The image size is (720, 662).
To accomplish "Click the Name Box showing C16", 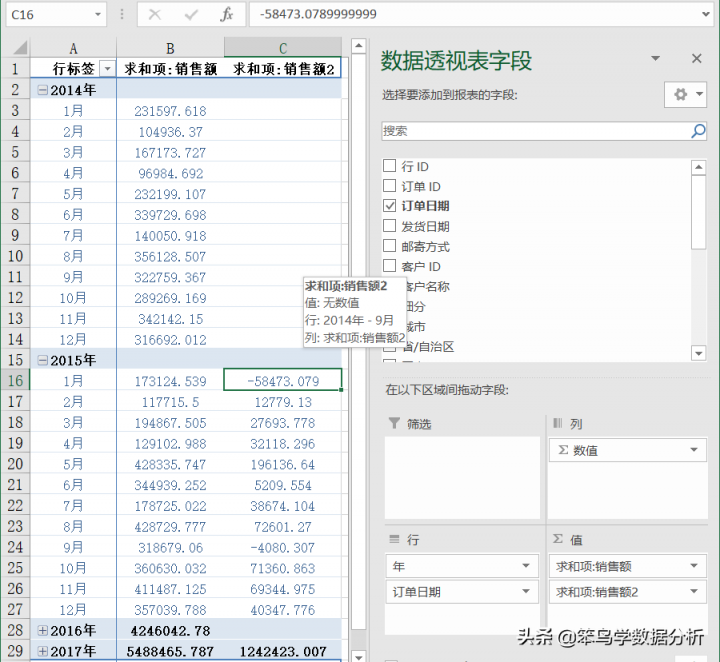I will pos(48,15).
